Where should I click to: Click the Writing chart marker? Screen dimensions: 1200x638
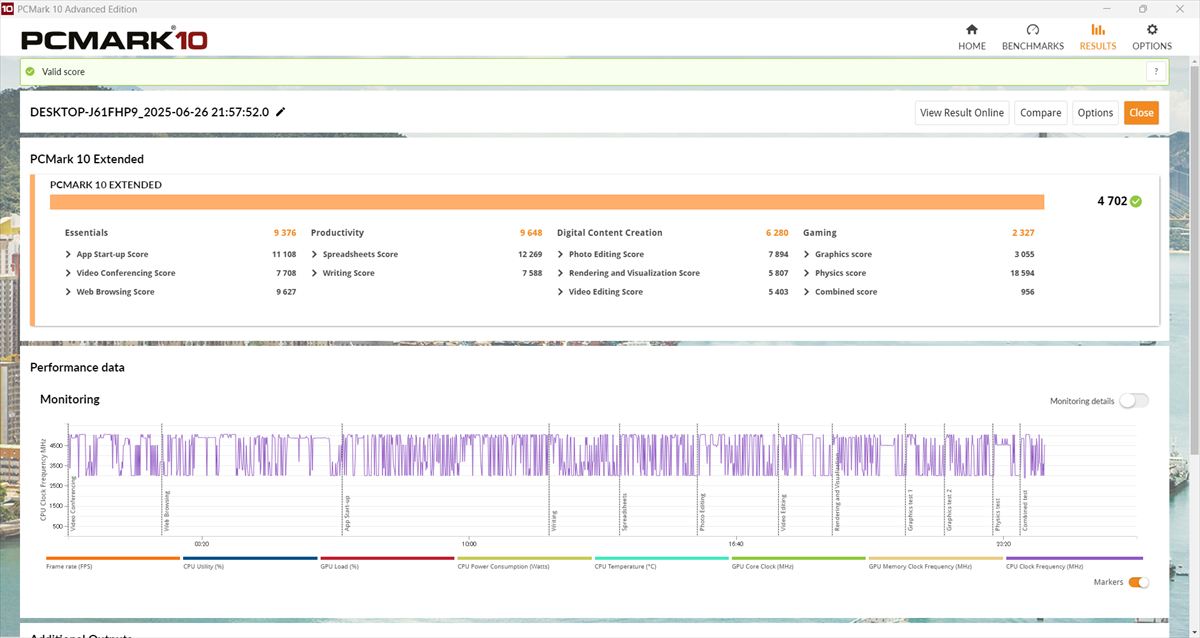coord(553,520)
